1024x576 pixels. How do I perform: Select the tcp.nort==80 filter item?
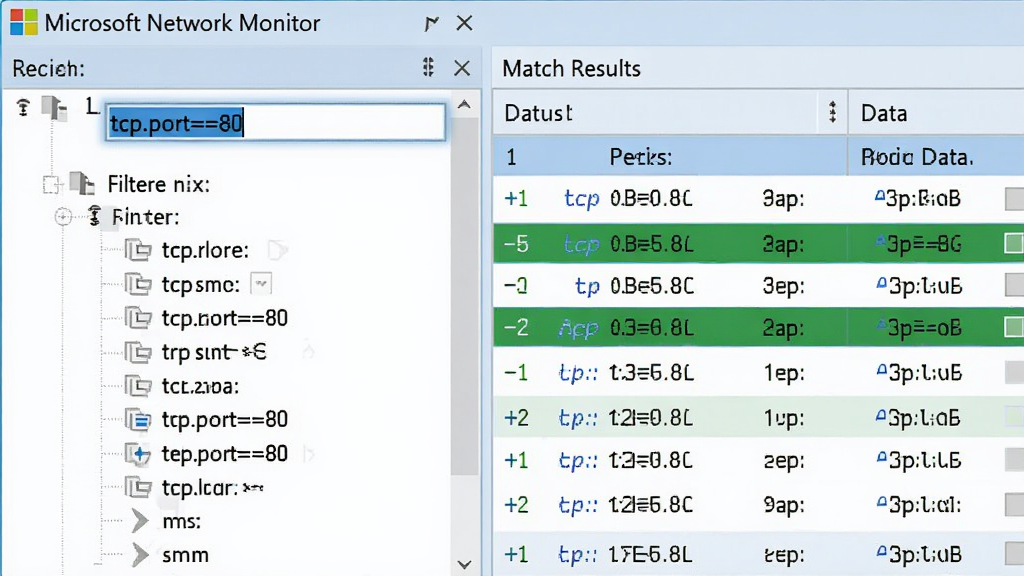[225, 318]
